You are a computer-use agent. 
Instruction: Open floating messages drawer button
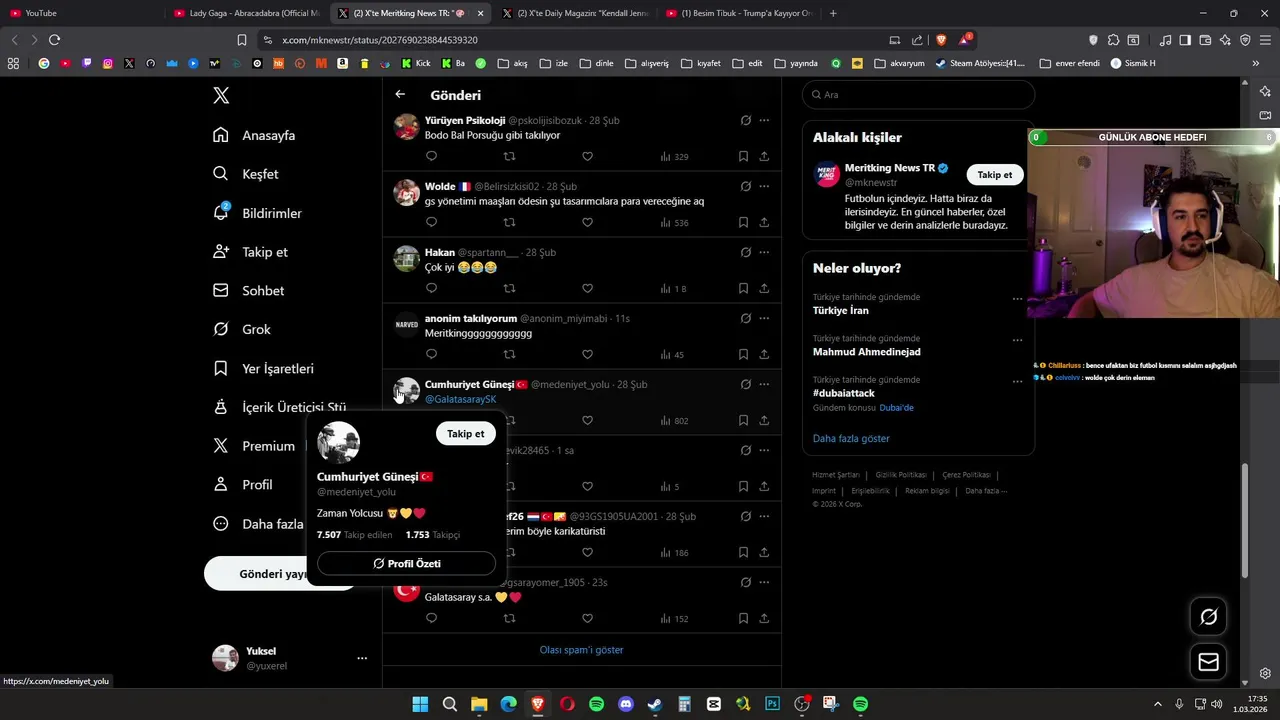point(1208,662)
